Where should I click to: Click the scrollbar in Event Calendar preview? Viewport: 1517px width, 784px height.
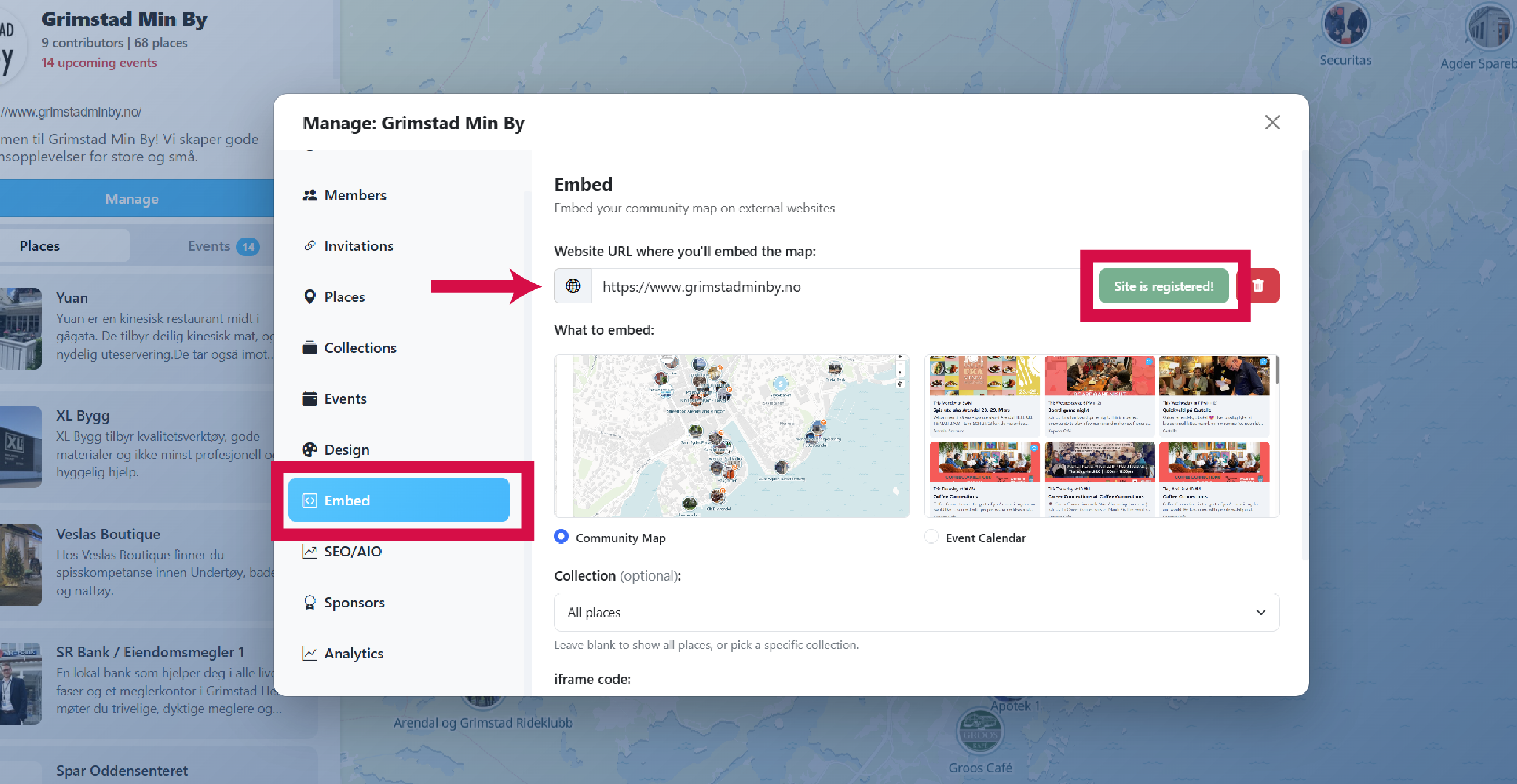(1277, 370)
